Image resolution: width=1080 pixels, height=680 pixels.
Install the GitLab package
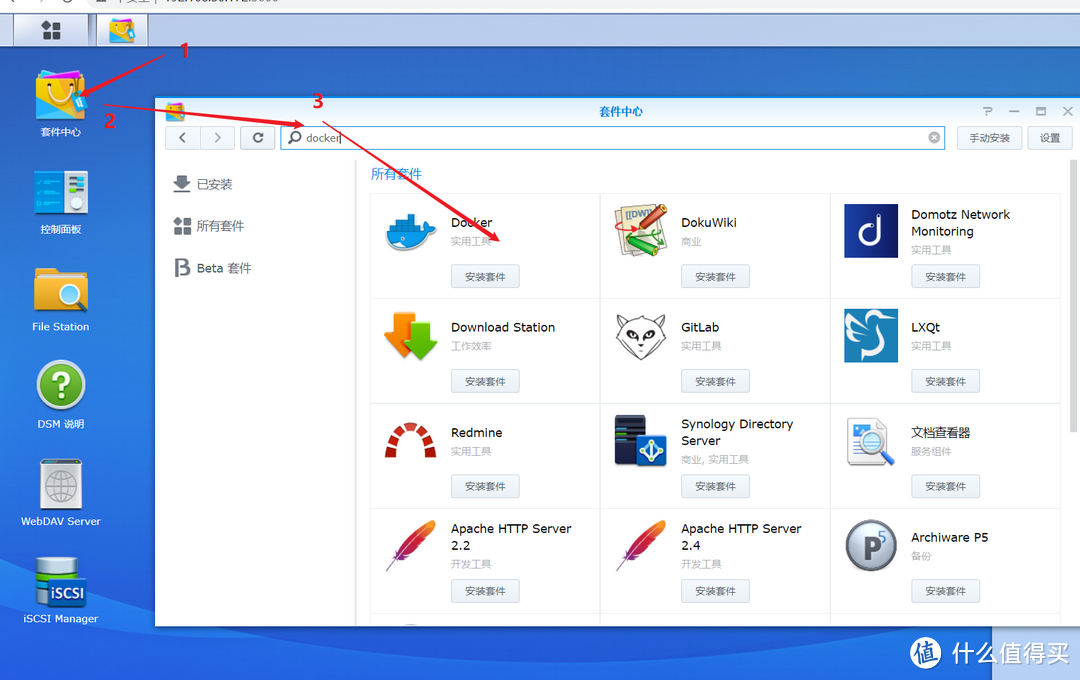tap(715, 382)
